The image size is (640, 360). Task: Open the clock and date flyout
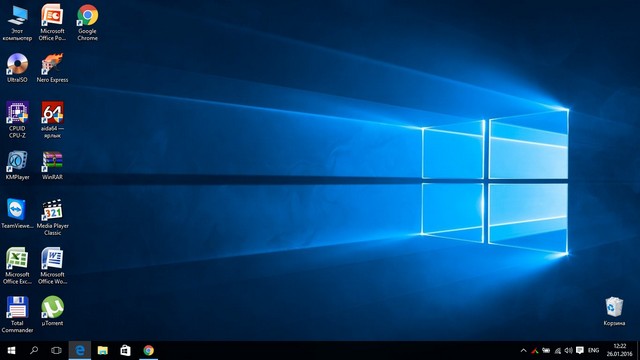point(619,350)
